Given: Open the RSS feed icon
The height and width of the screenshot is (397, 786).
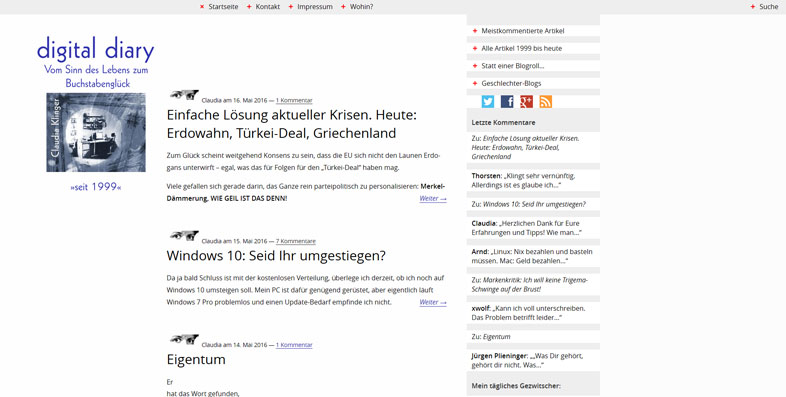Looking at the screenshot, I should point(546,102).
